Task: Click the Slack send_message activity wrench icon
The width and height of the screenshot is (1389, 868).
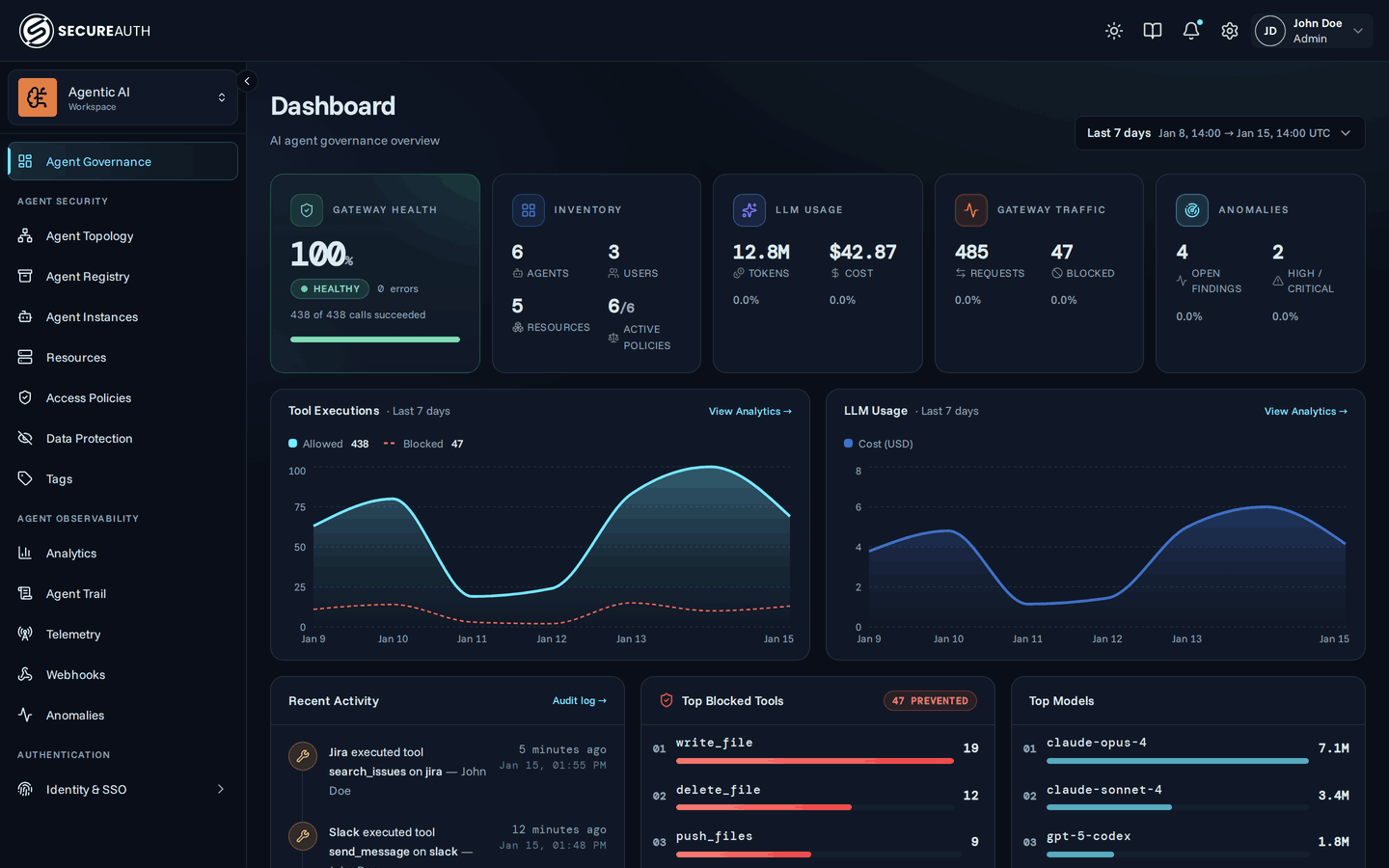Action: 303,836
